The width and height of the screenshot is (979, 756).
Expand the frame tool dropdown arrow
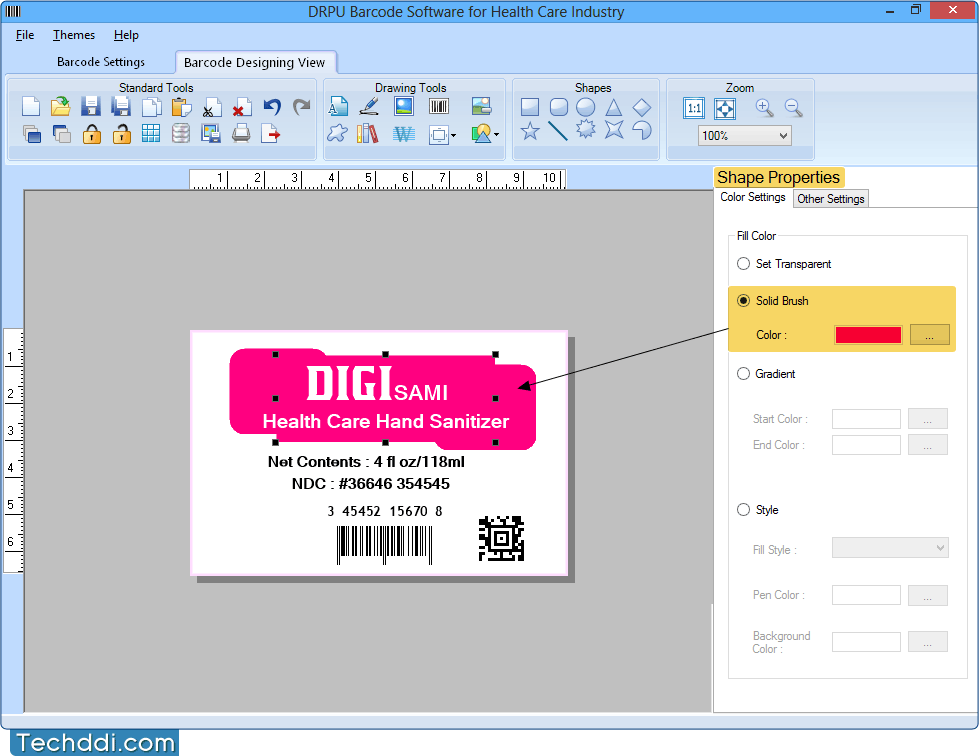453,135
